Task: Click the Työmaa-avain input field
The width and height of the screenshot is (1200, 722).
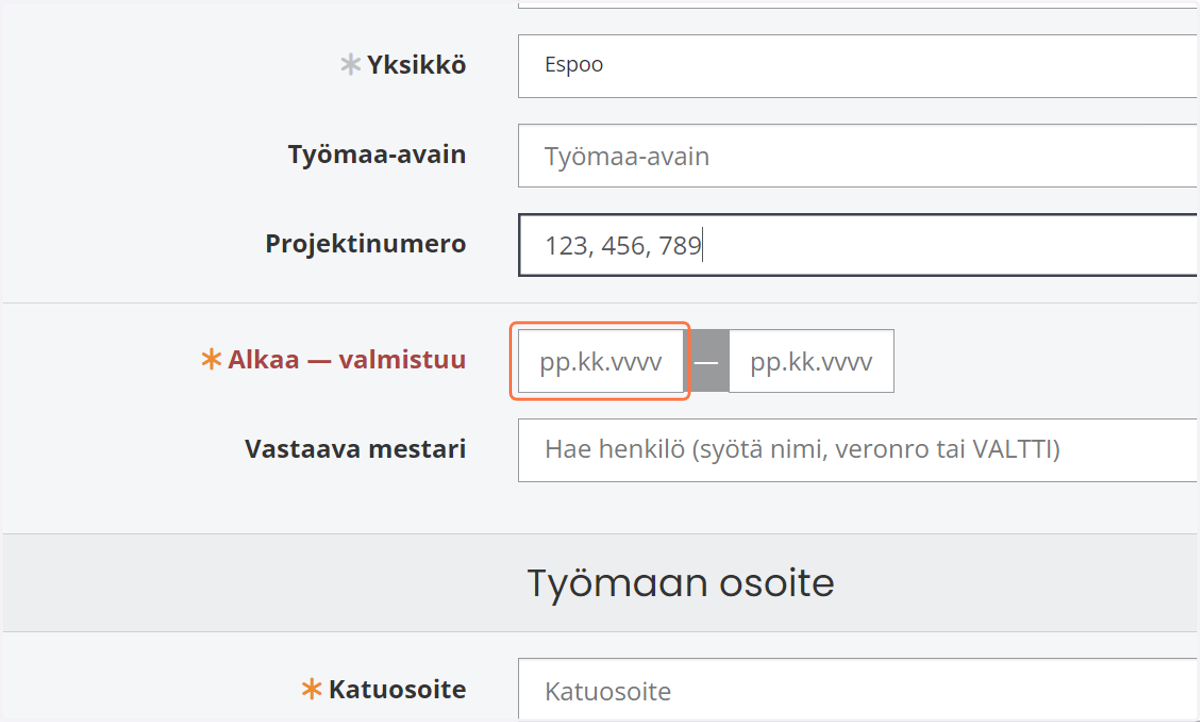Action: tap(858, 156)
